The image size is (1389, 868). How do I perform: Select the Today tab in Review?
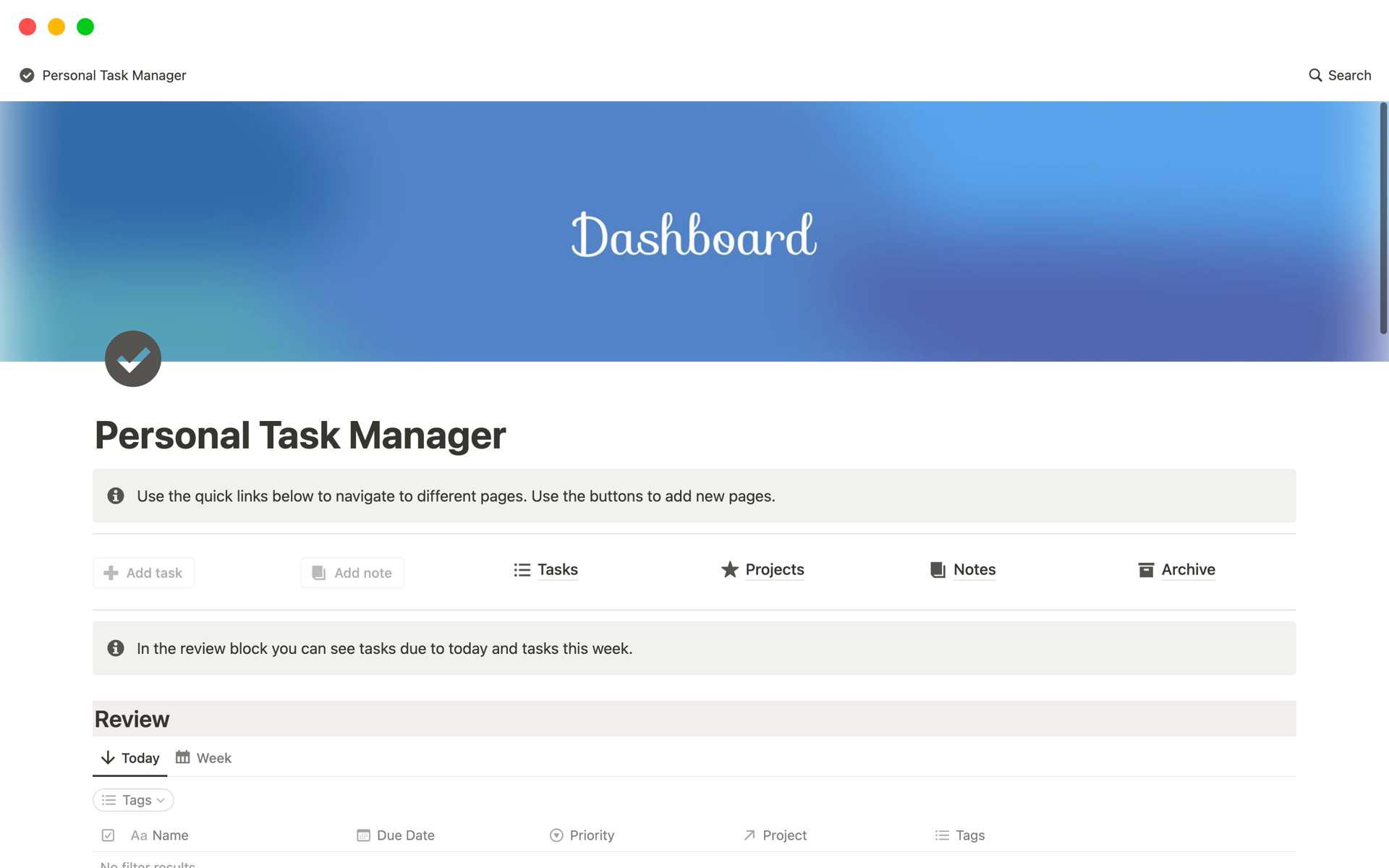(x=139, y=758)
